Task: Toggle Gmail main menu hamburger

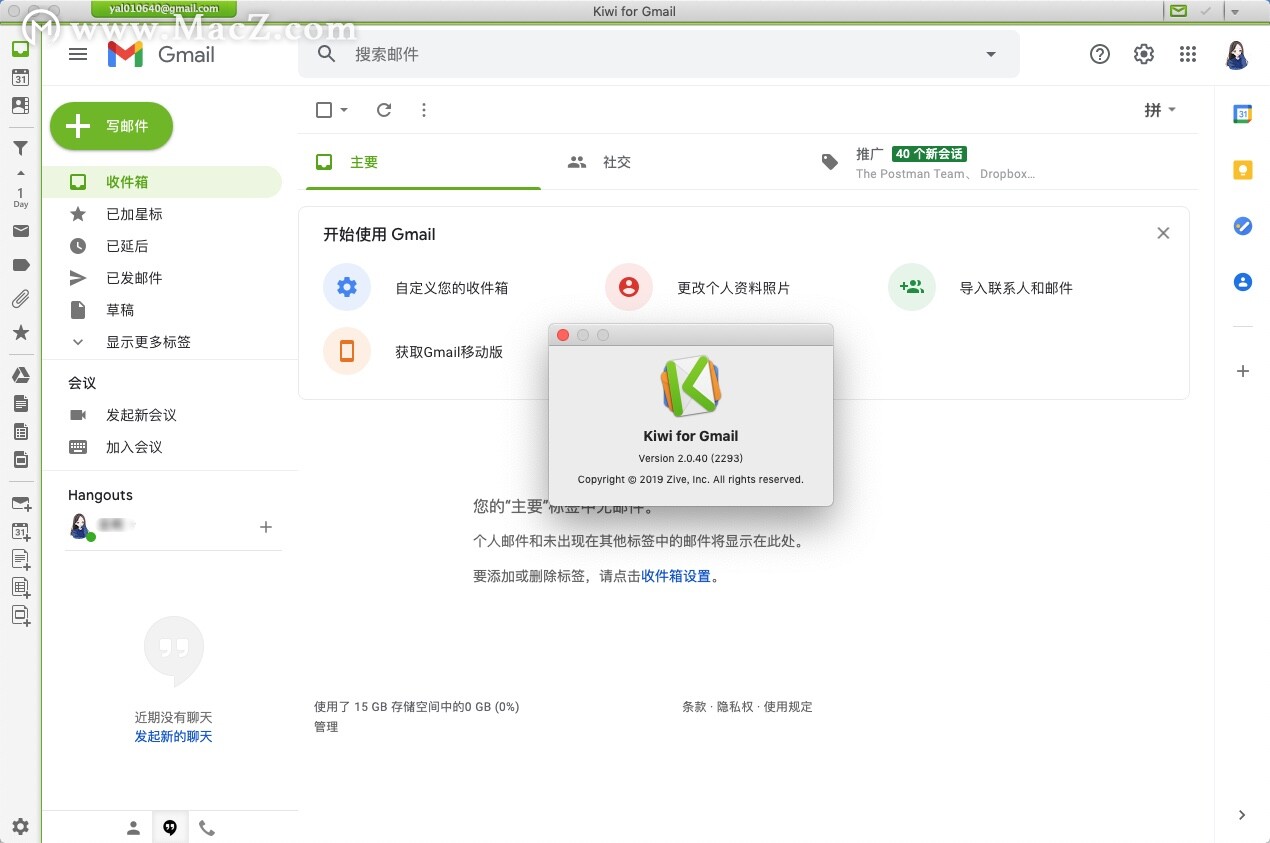Action: click(78, 54)
